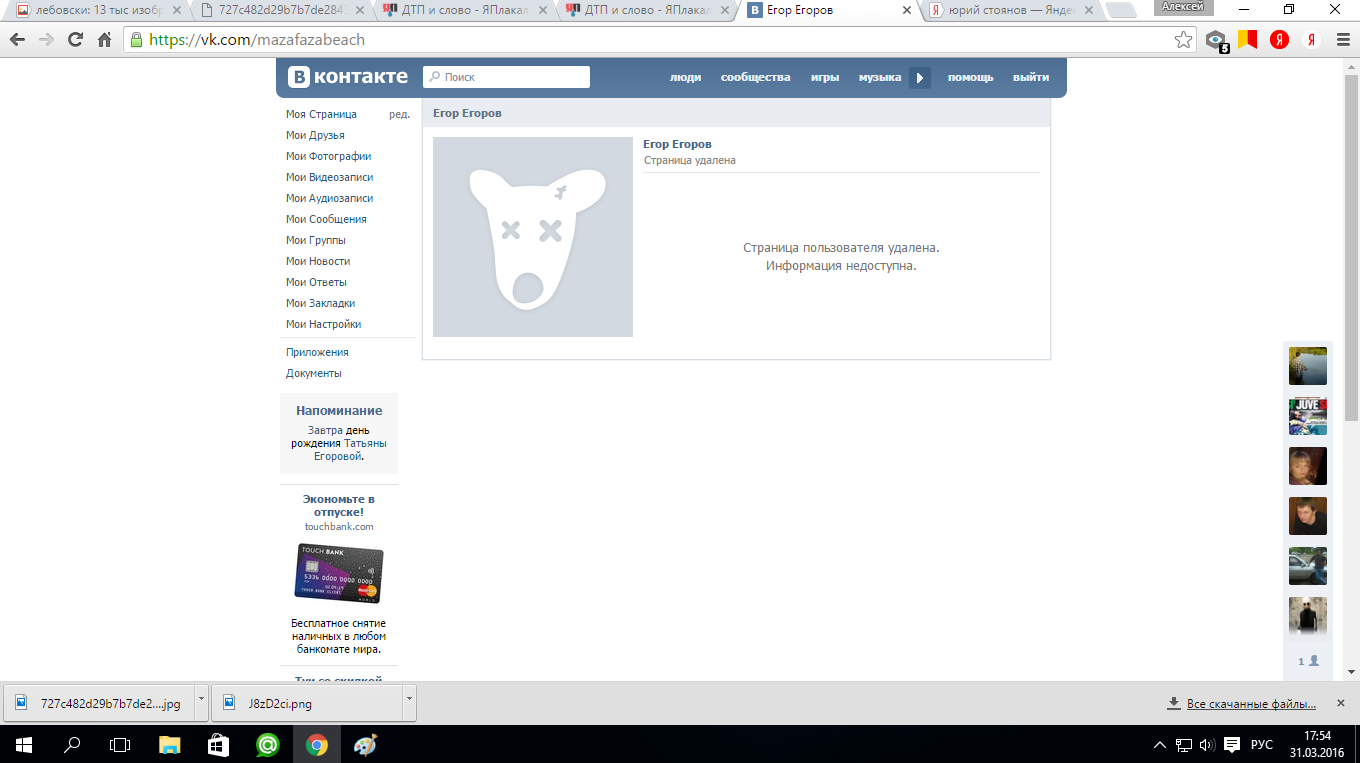Open Мои Фотографии in the sidebar
The image size is (1360, 763).
328,156
